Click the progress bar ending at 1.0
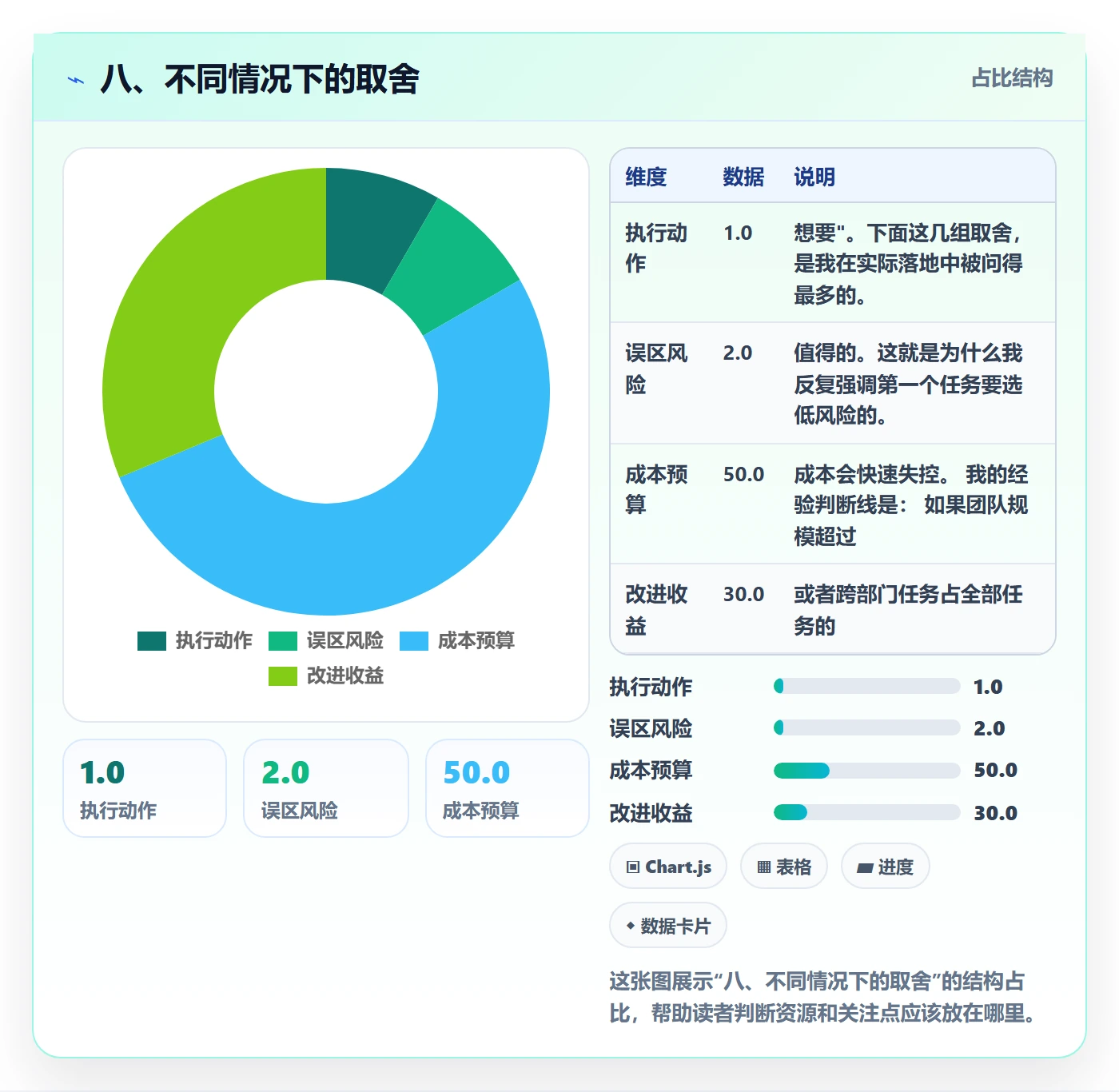This screenshot has width=1119, height=1092. pyautogui.click(x=866, y=686)
